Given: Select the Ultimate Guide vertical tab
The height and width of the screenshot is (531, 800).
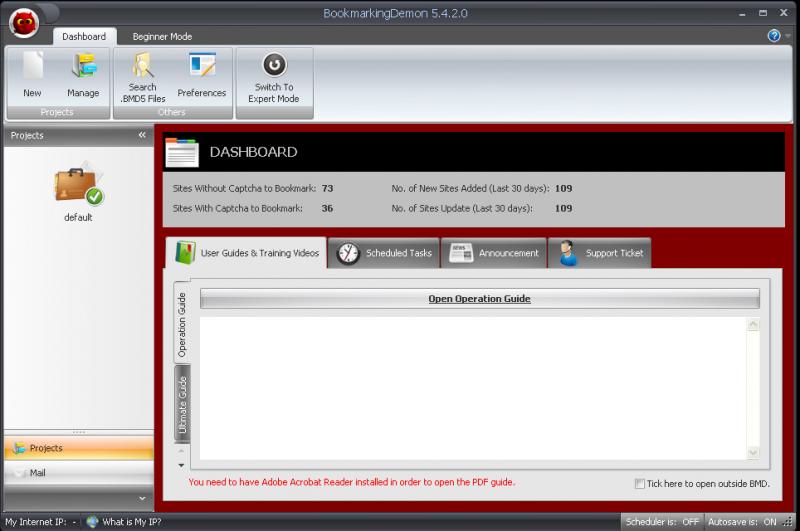Looking at the screenshot, I should [x=182, y=404].
